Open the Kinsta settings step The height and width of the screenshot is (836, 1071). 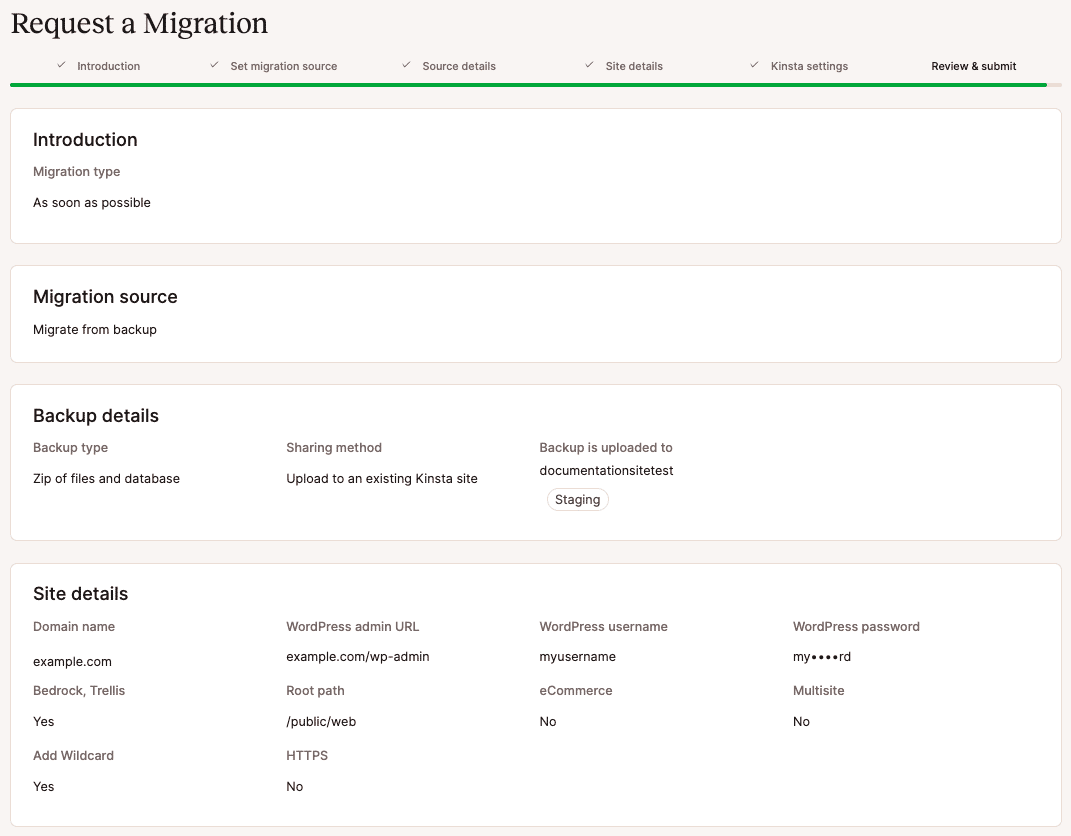tap(809, 66)
